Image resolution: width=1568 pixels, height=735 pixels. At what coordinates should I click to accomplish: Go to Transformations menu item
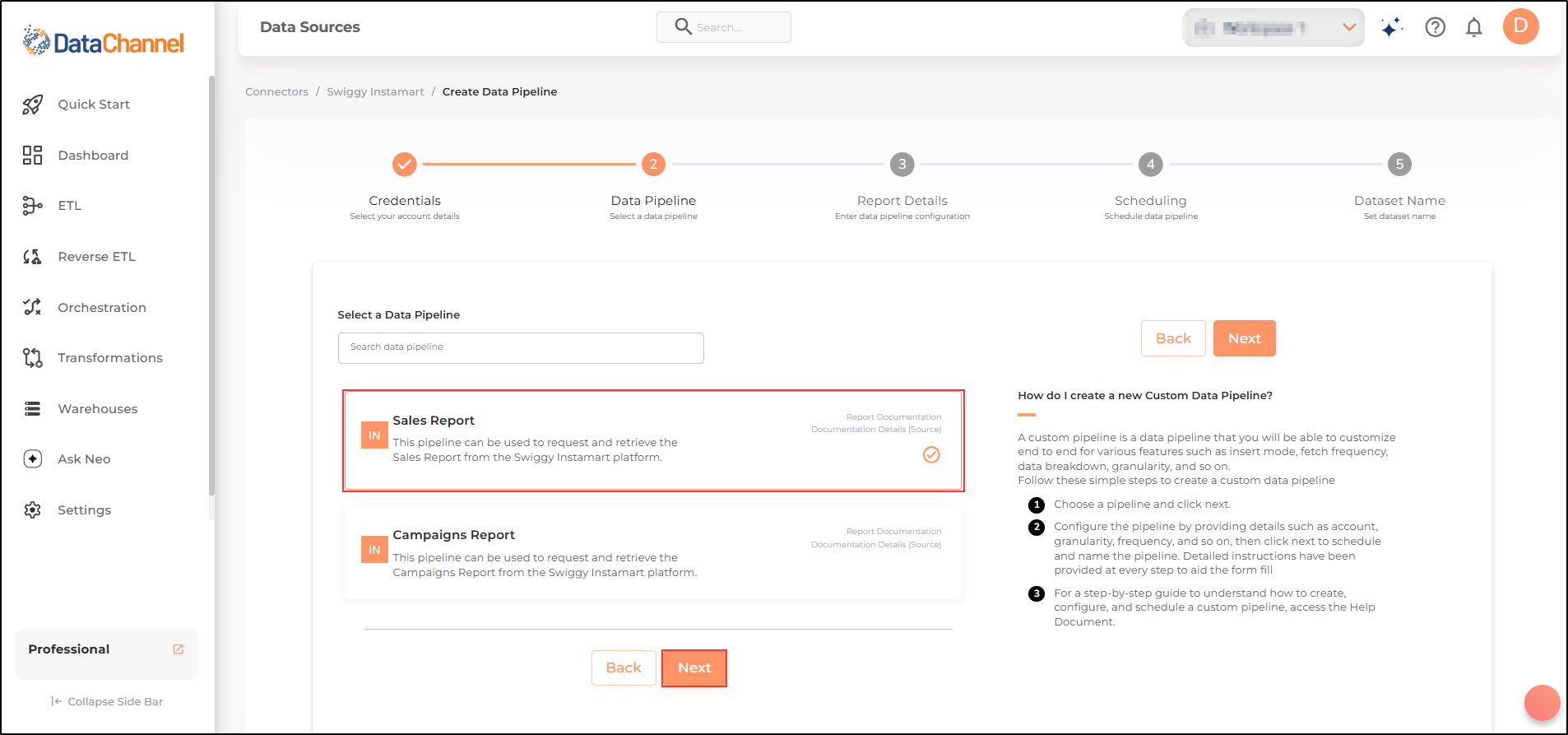(x=110, y=358)
